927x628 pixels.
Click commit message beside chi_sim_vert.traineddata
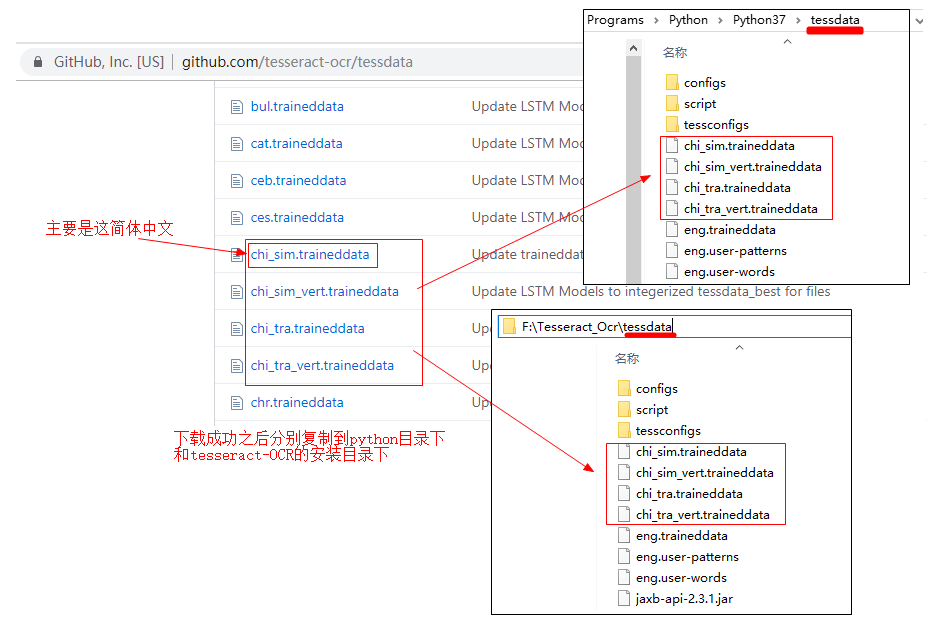click(x=651, y=292)
